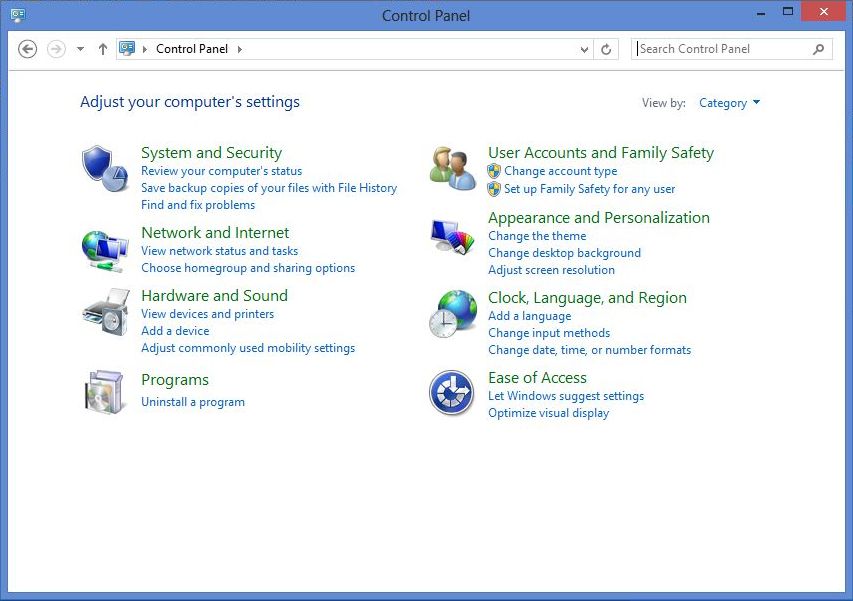Open View devices and printers
The height and width of the screenshot is (601, 853).
coord(207,314)
